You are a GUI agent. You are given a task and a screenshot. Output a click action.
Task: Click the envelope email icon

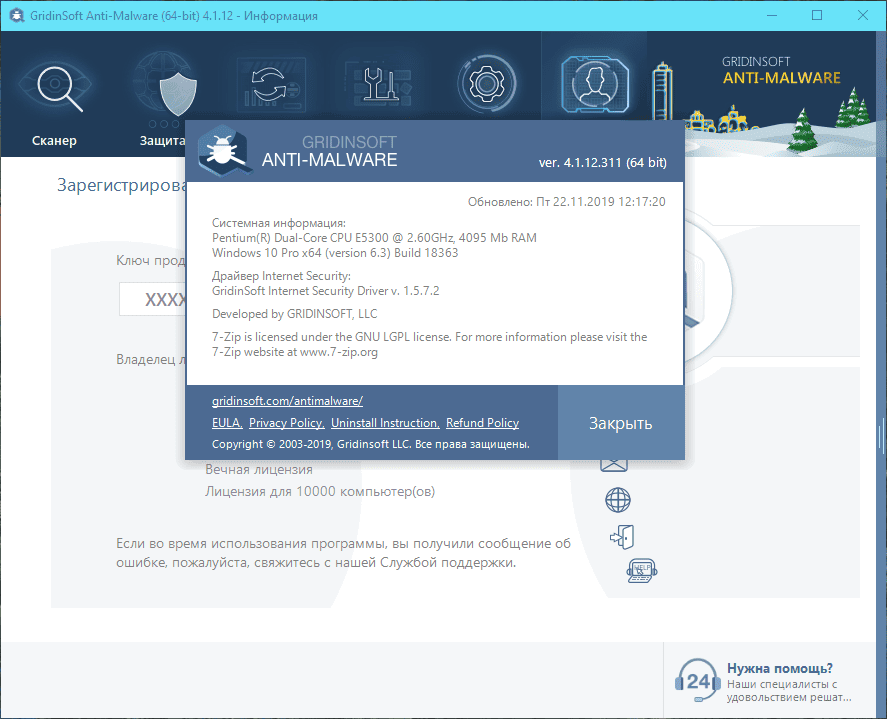pos(614,465)
